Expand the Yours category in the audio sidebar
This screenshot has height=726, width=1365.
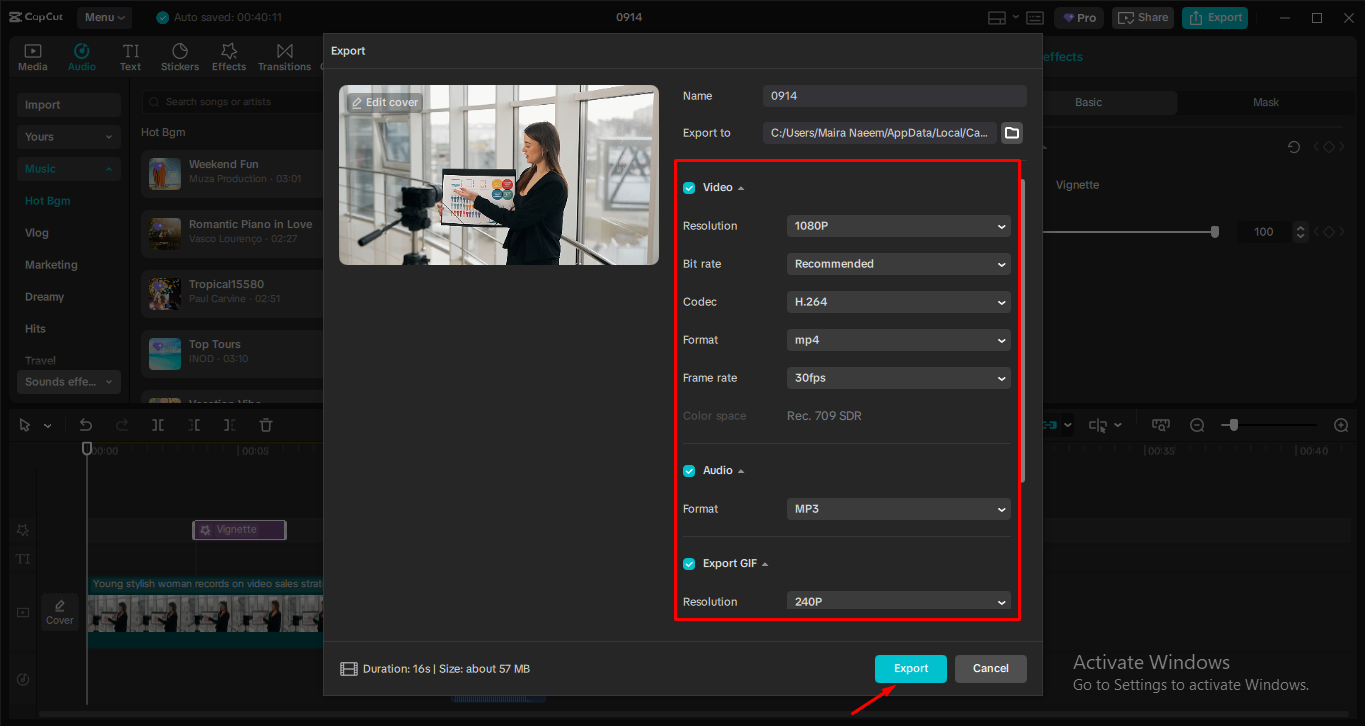coord(69,137)
